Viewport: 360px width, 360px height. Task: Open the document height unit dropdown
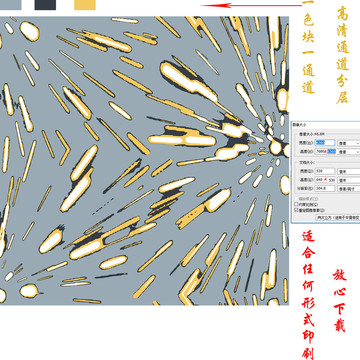point(349,180)
